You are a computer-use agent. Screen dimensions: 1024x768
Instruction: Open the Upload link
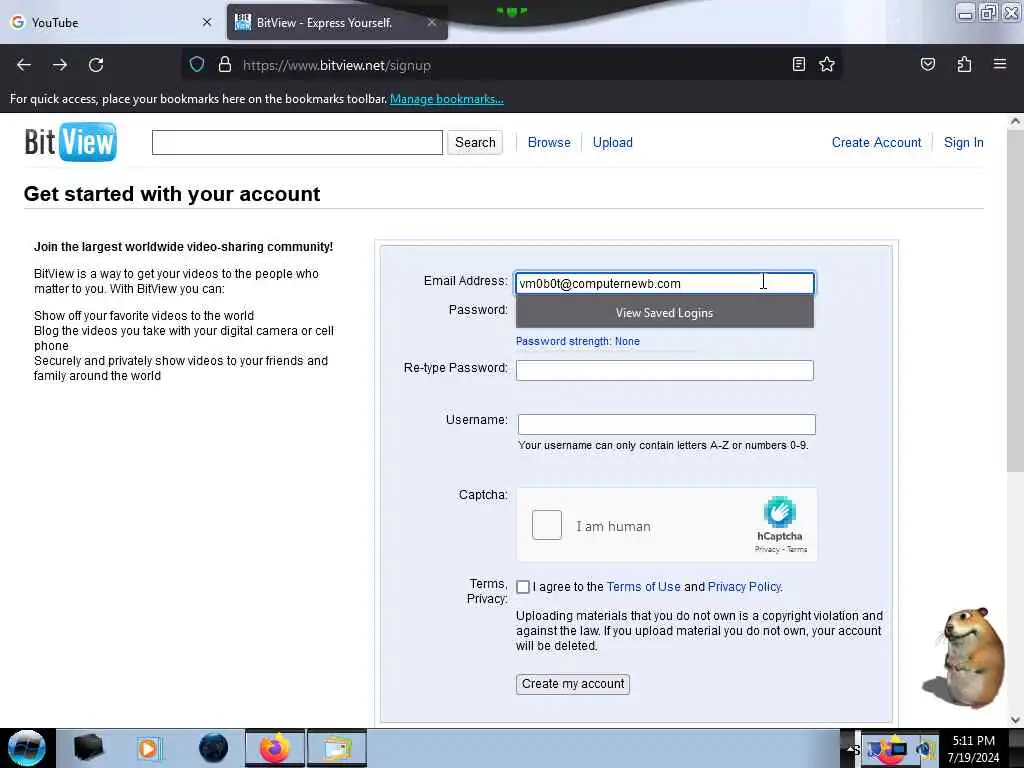coord(613,142)
